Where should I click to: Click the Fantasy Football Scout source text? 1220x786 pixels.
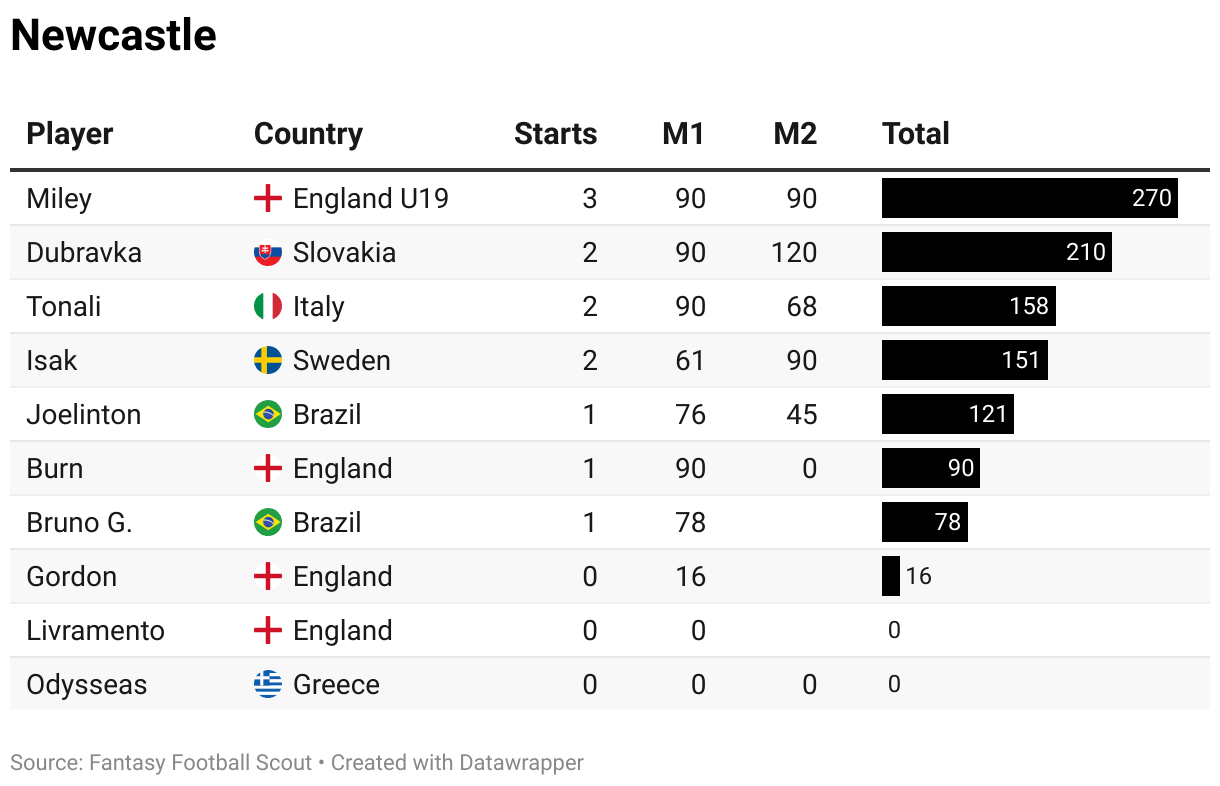click(200, 763)
